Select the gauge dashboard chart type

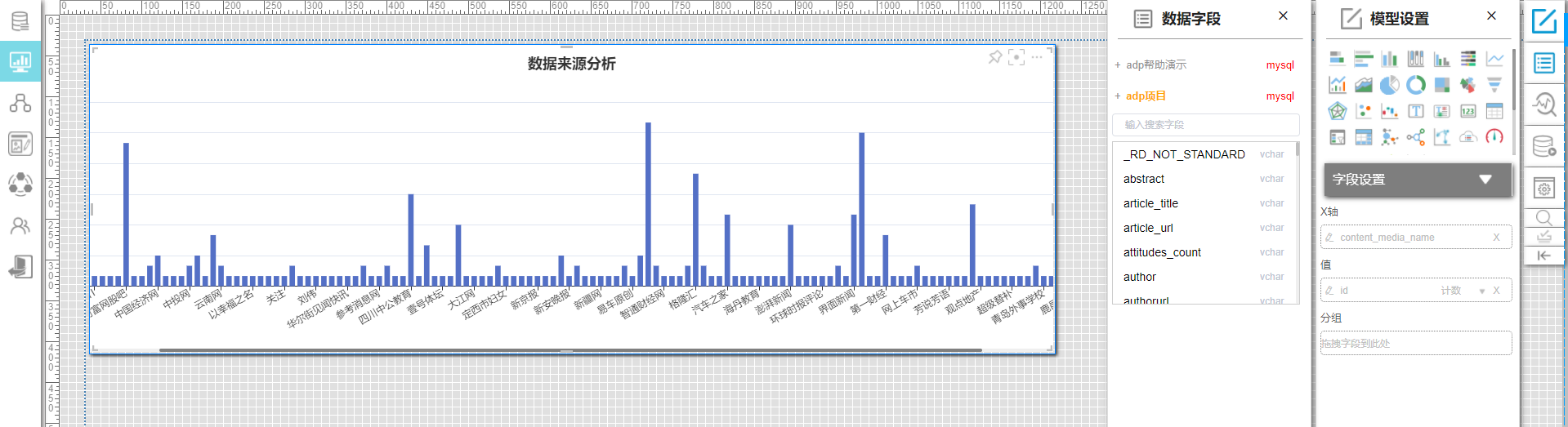pyautogui.click(x=1494, y=137)
